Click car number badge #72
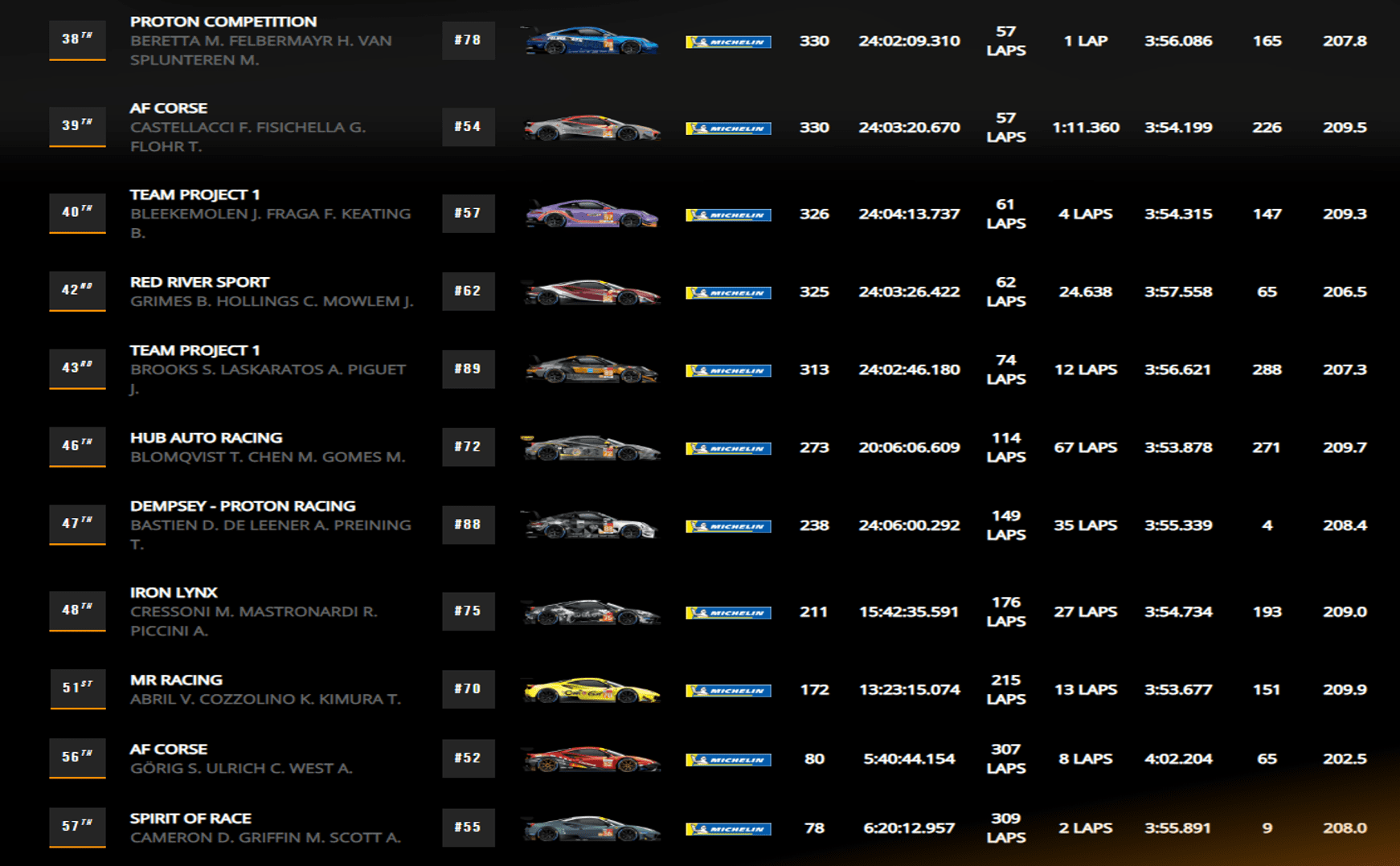The height and width of the screenshot is (866, 1400). click(469, 447)
